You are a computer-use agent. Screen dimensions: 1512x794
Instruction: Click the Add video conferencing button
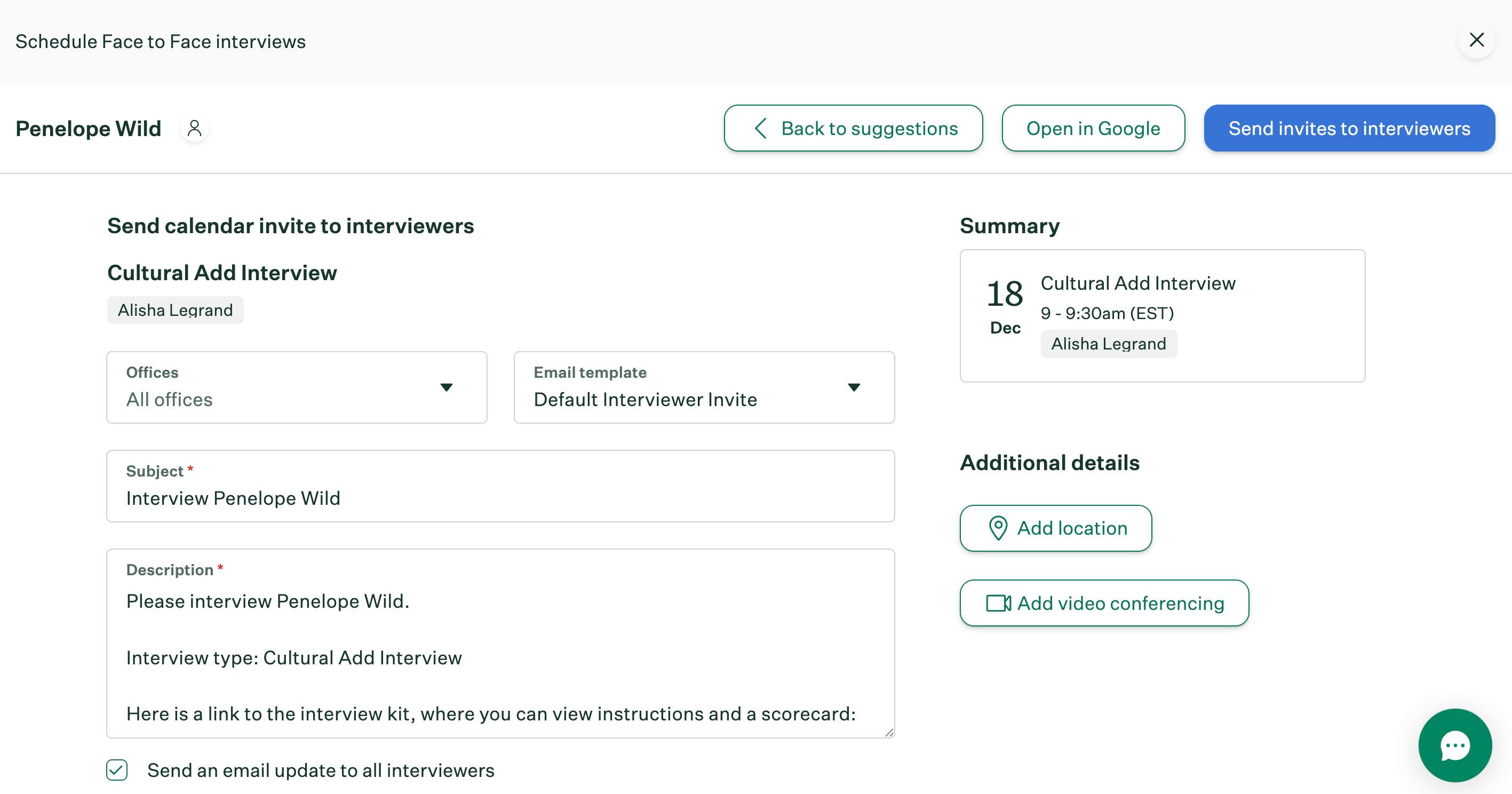[x=1103, y=602]
